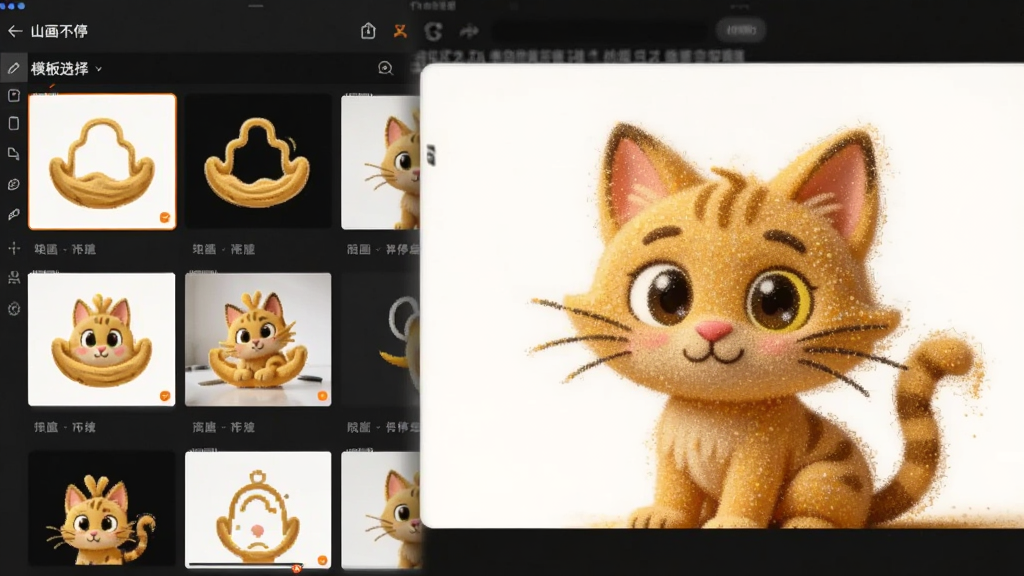The image size is (1024, 576).
Task: Select the slanted marker icon in sidebar
Action: (14, 214)
